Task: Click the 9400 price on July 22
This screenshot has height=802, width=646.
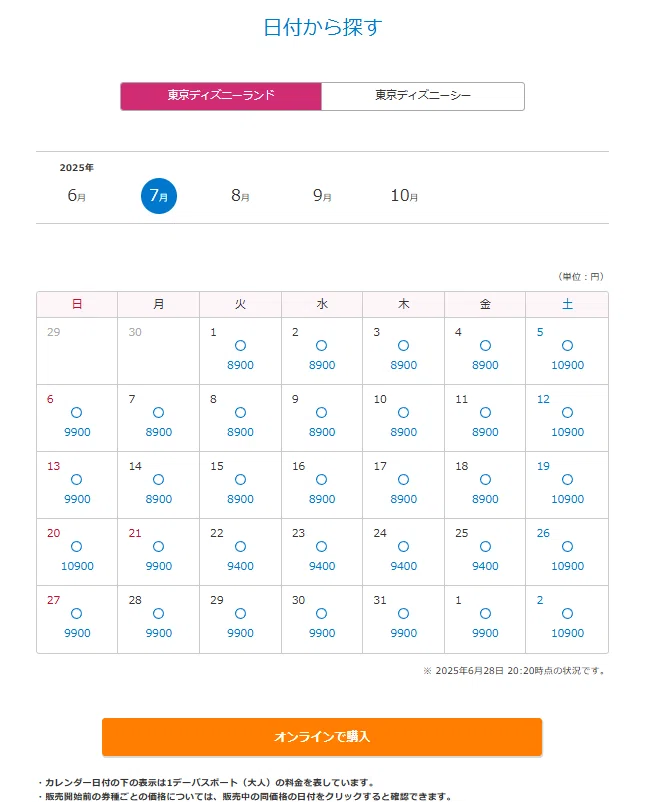Action: [240, 566]
